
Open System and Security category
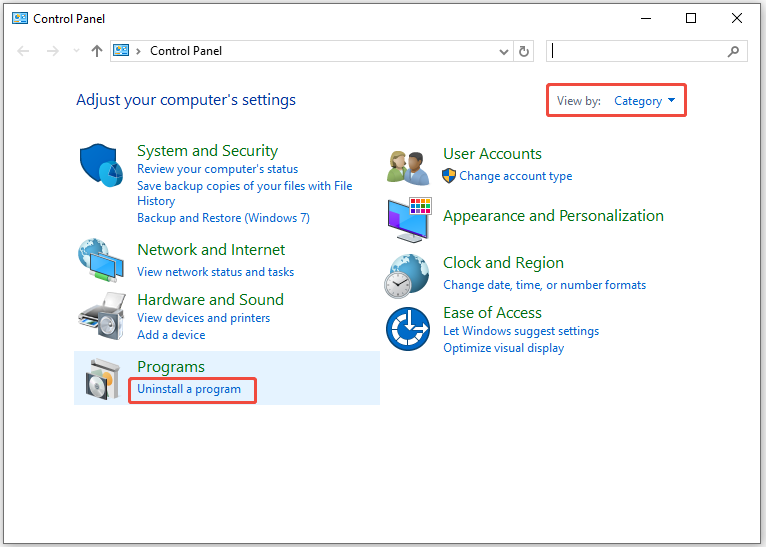[208, 150]
